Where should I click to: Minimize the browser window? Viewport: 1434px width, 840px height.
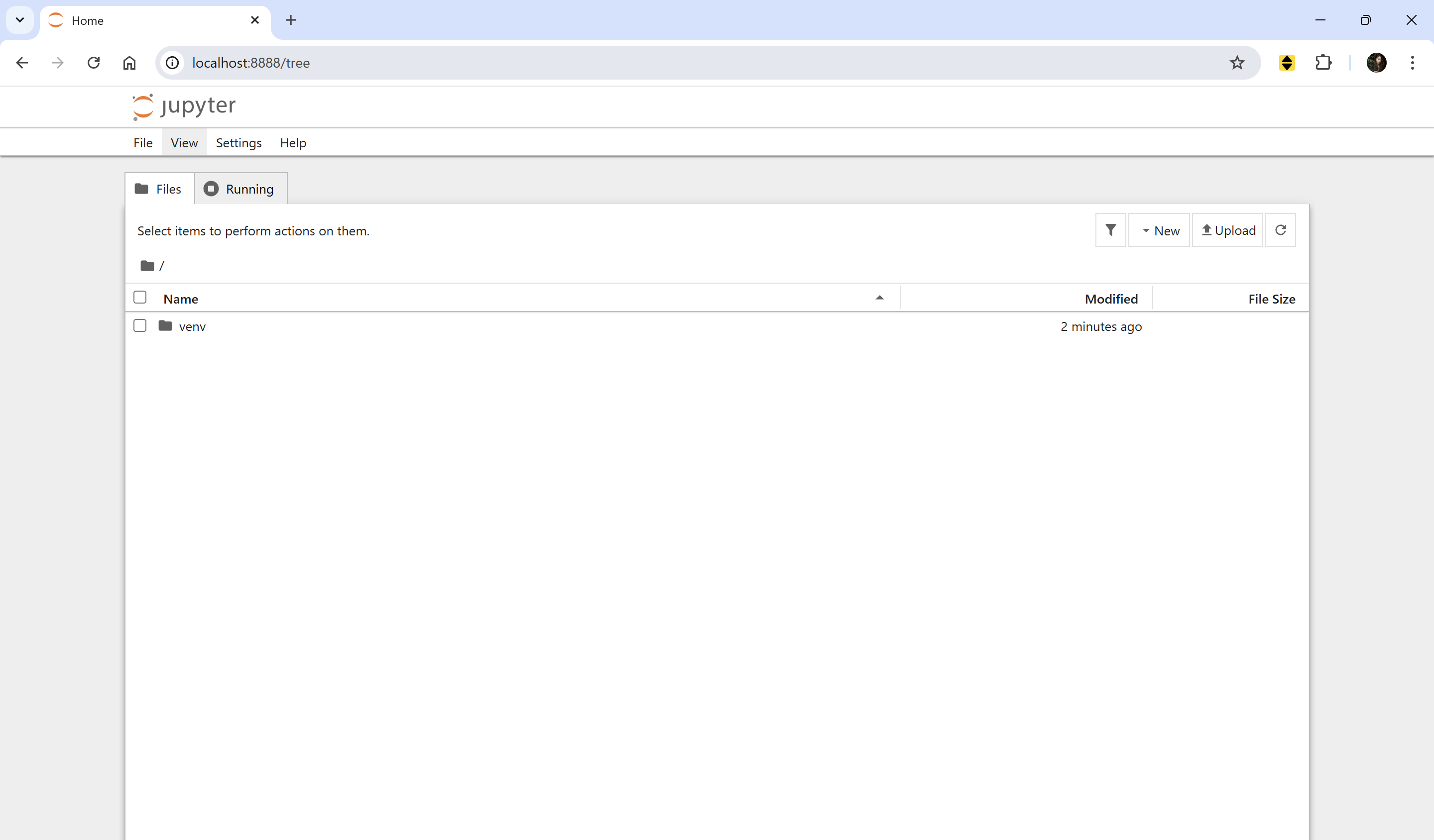pos(1320,20)
